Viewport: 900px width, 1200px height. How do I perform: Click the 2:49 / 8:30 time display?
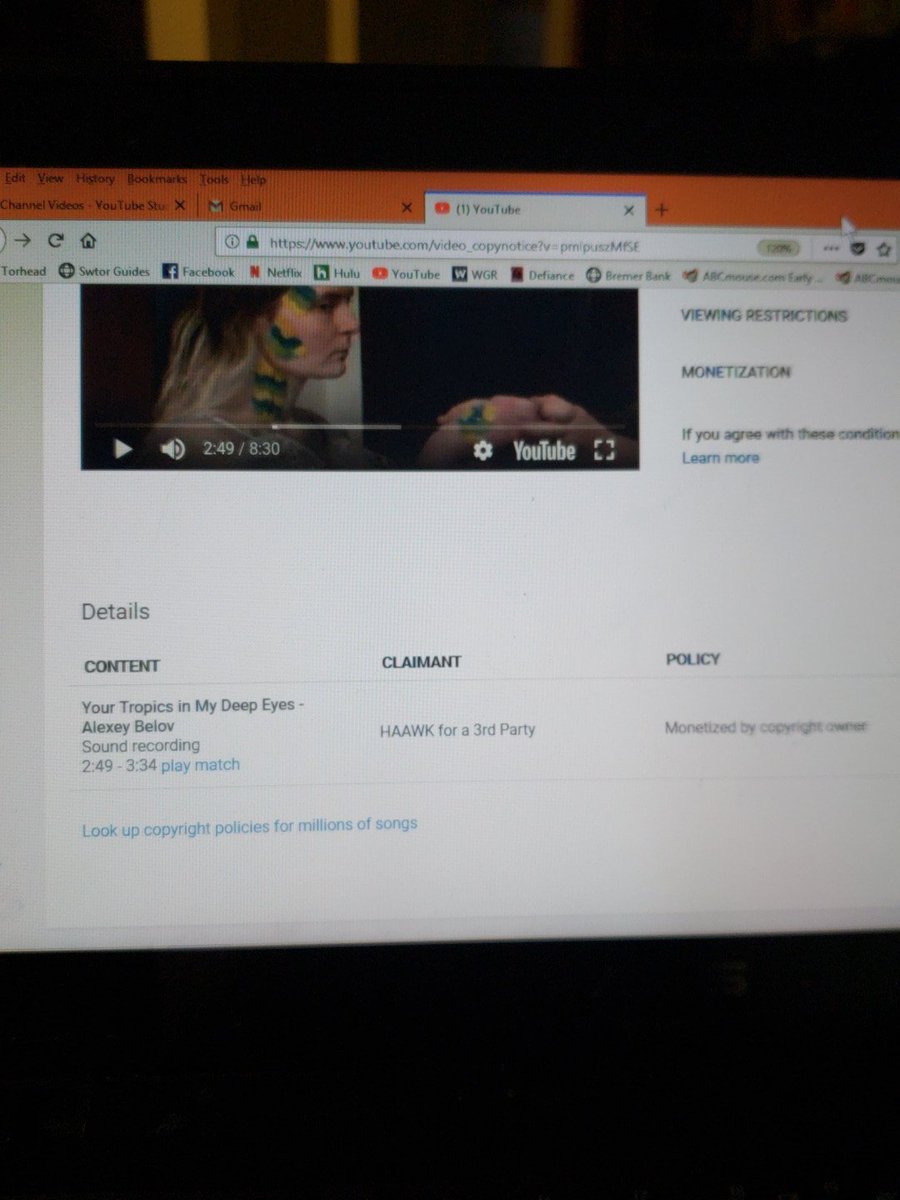pos(241,449)
